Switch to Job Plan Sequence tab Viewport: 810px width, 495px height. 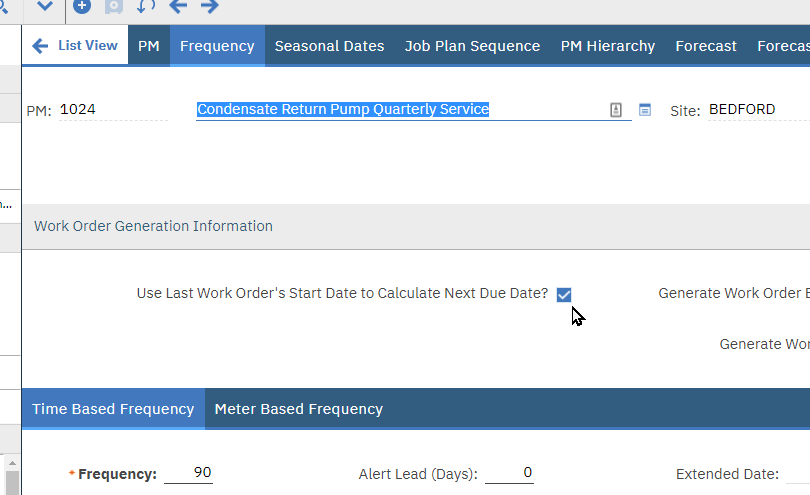(472, 46)
